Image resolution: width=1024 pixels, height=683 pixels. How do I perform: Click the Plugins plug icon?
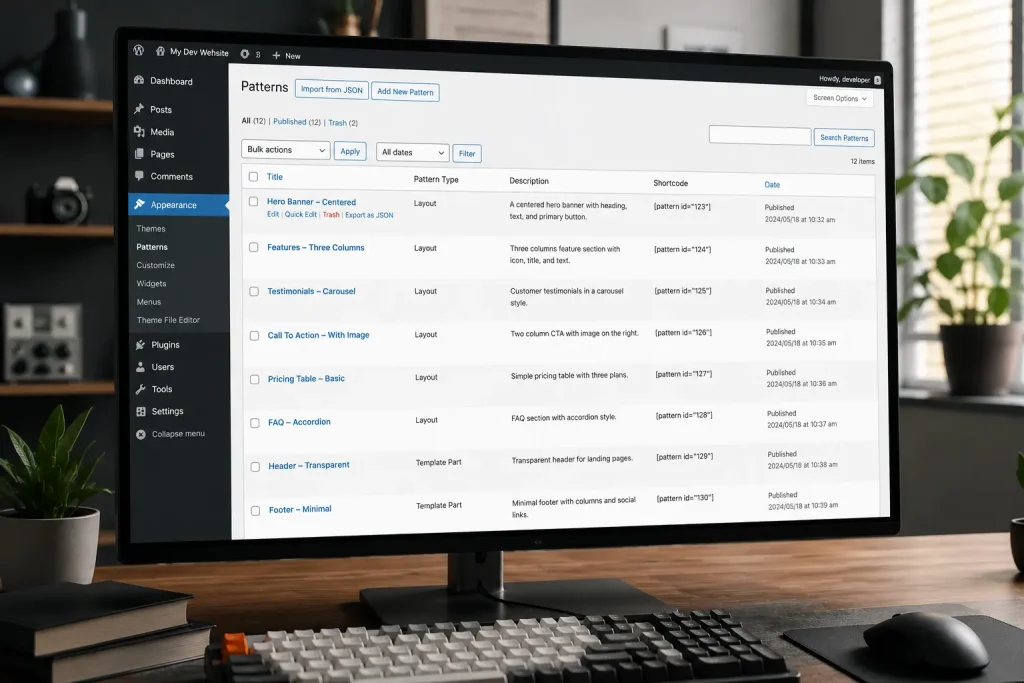(140, 345)
